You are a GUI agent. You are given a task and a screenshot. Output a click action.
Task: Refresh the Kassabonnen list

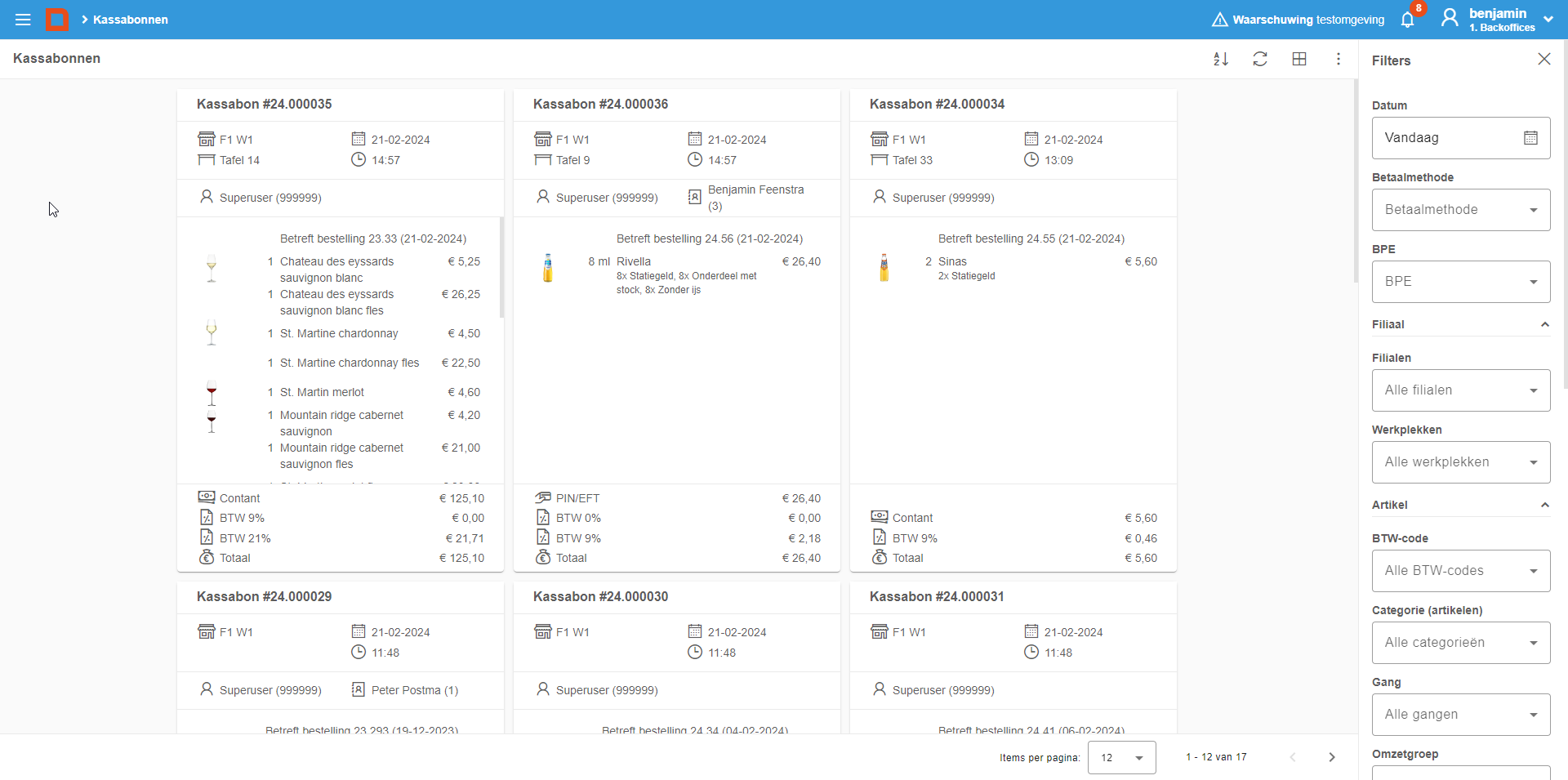[1260, 59]
